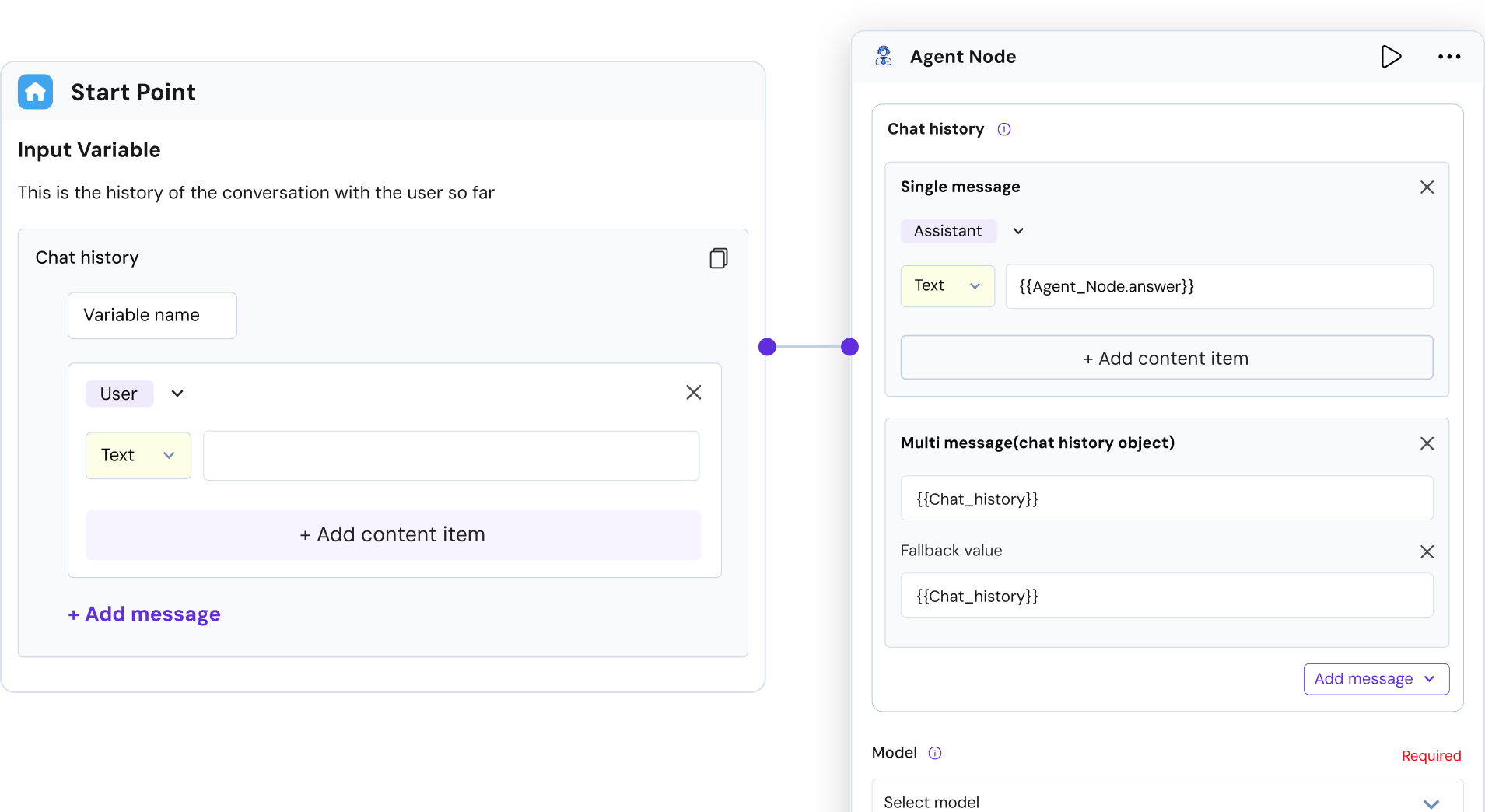Screen dimensions: 1485x812
Task: Remove the Fallback value
Action: click(x=1427, y=551)
